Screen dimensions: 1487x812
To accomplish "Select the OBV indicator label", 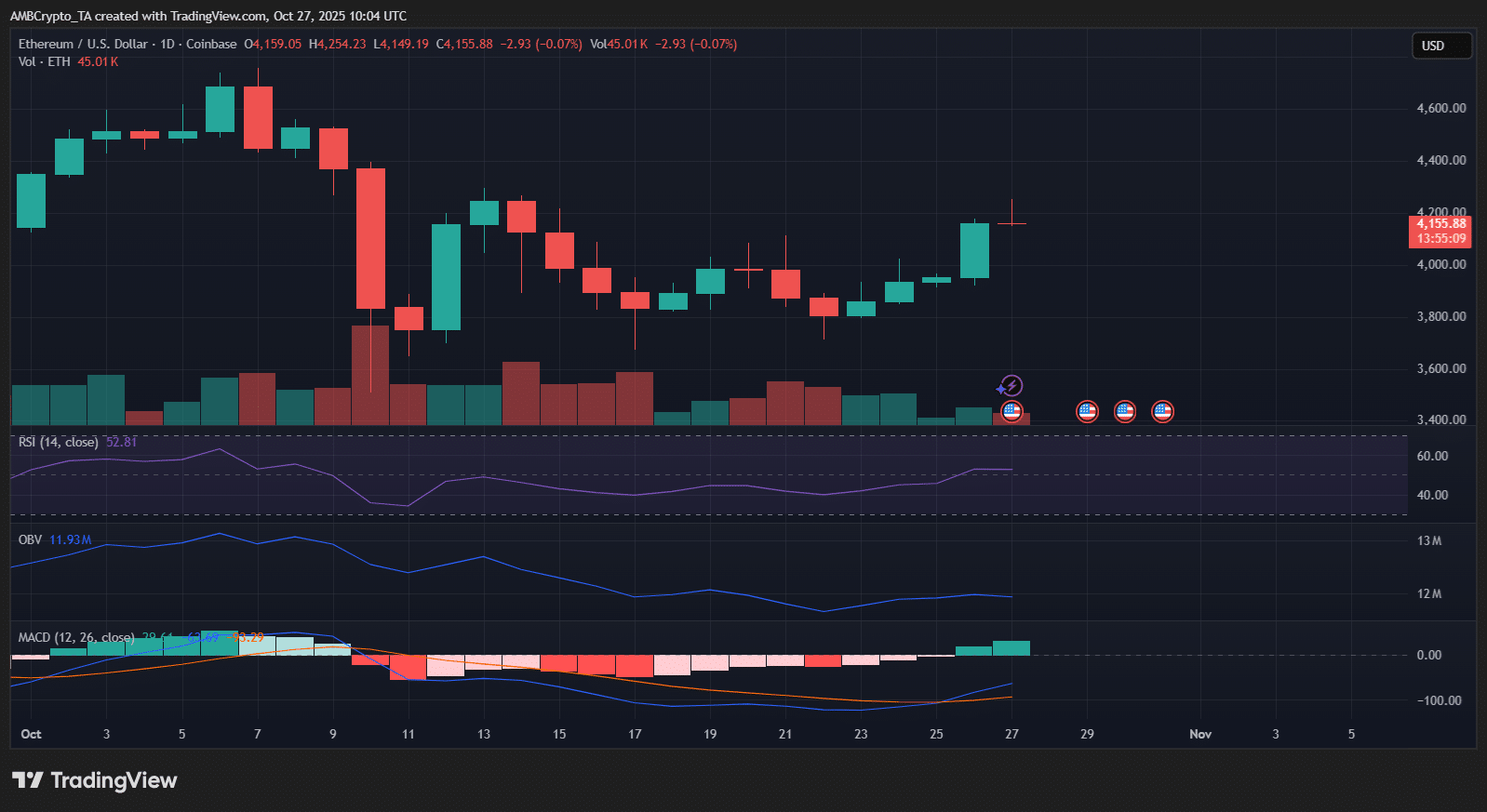I will click(30, 539).
